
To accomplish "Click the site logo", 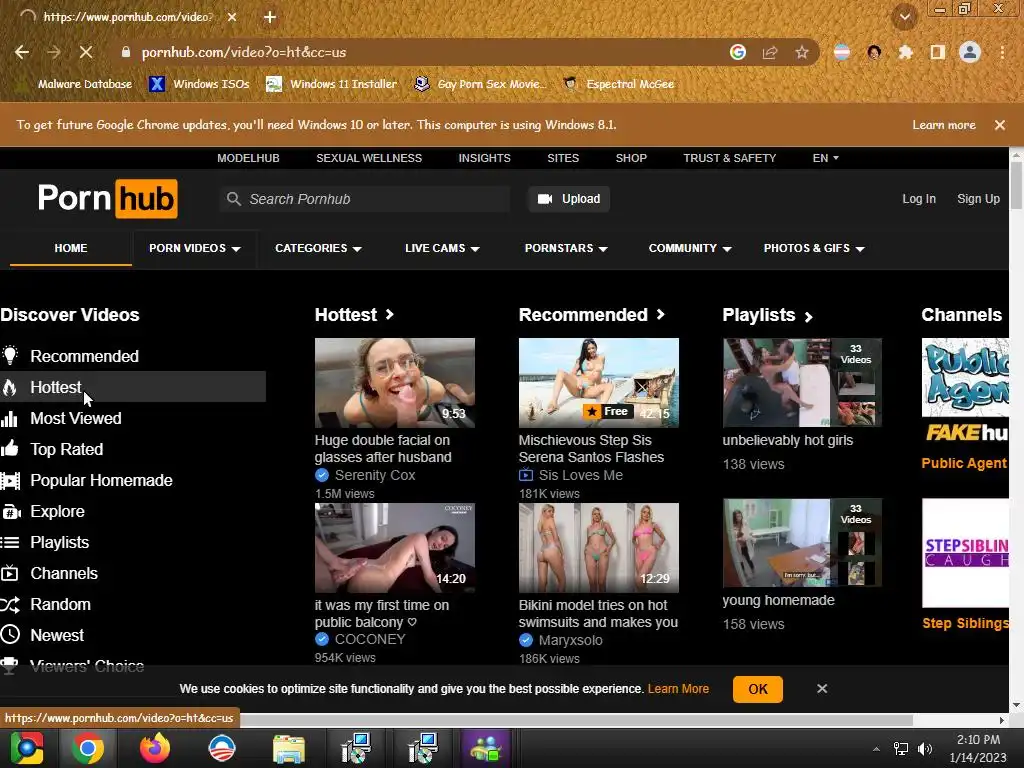I will coord(108,199).
